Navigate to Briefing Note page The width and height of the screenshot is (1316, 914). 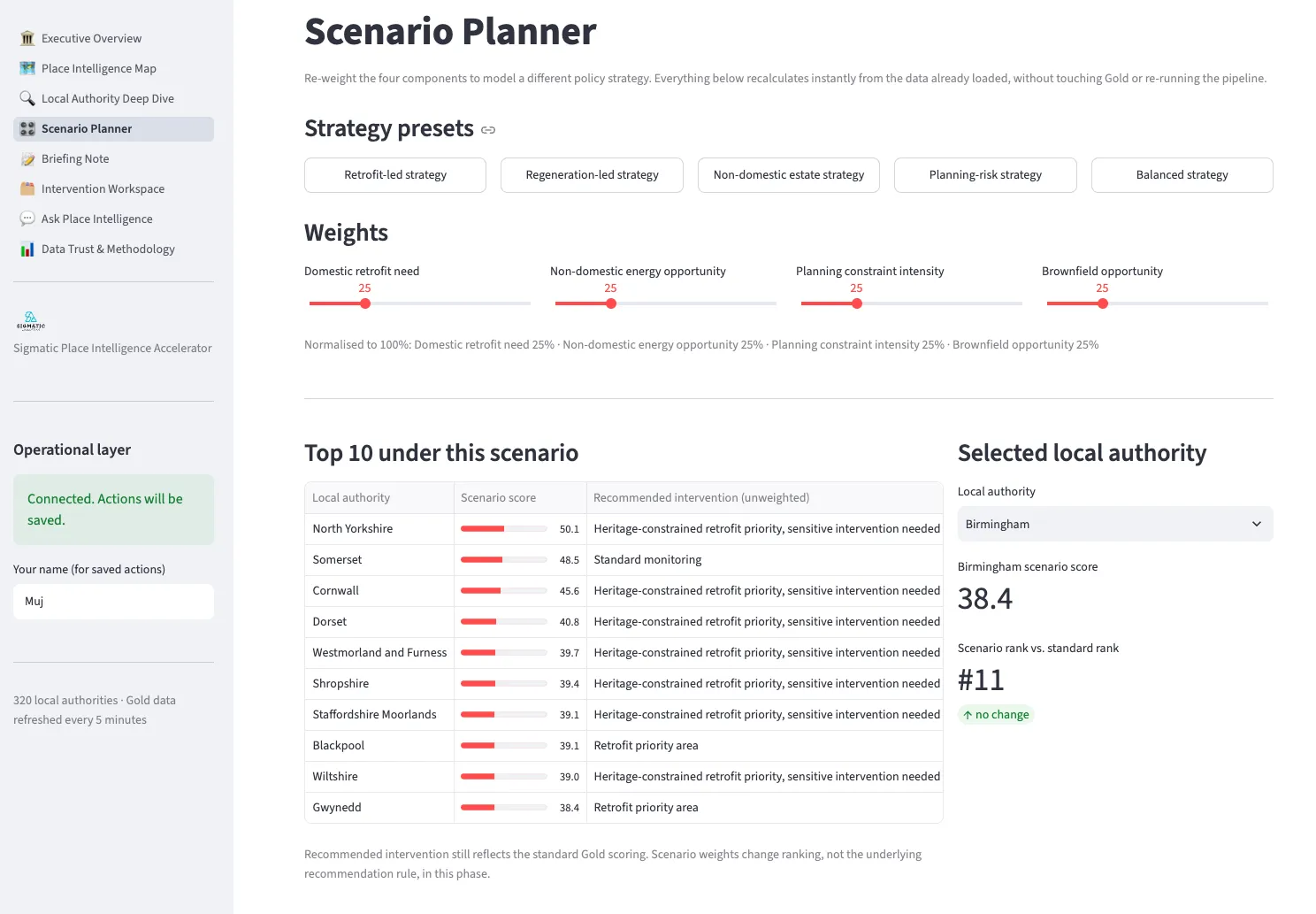tap(113, 158)
